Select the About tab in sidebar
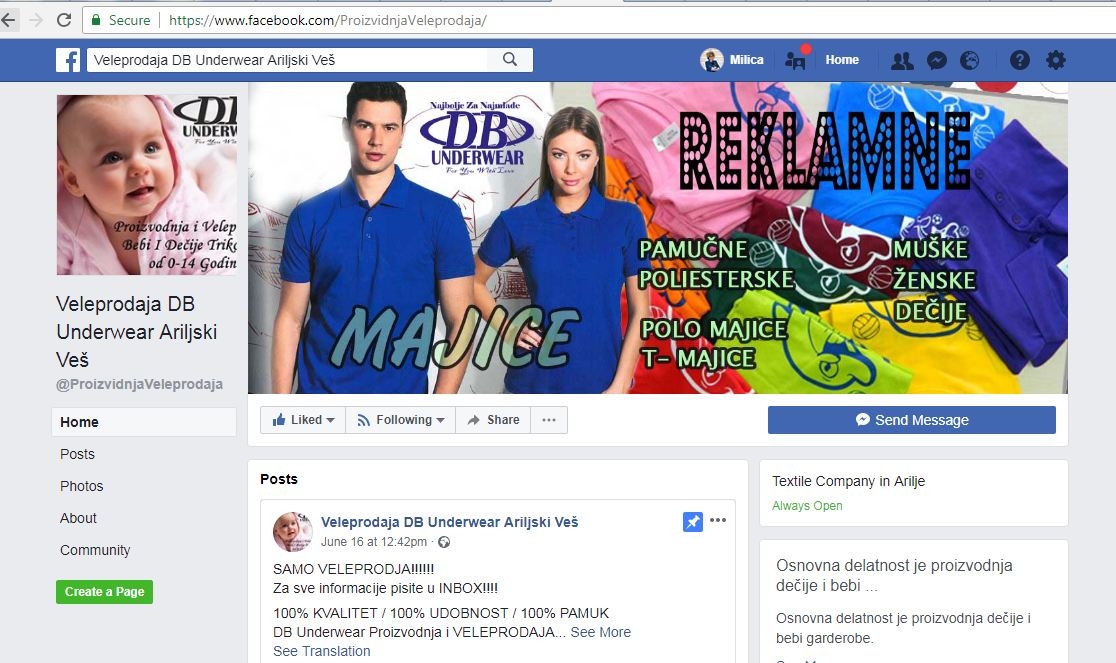This screenshot has width=1116, height=663. point(78,518)
